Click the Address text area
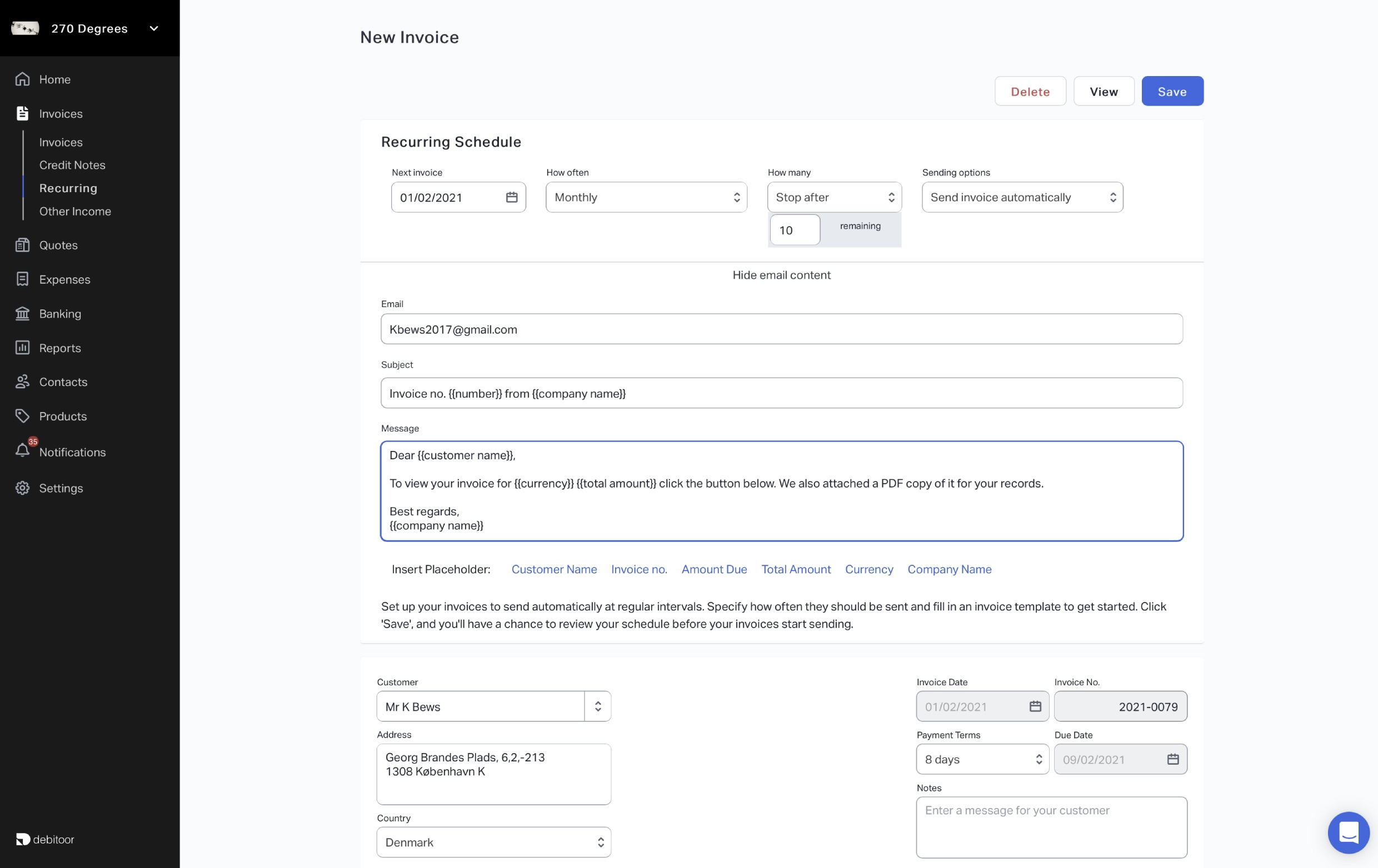Image resolution: width=1378 pixels, height=868 pixels. tap(493, 774)
